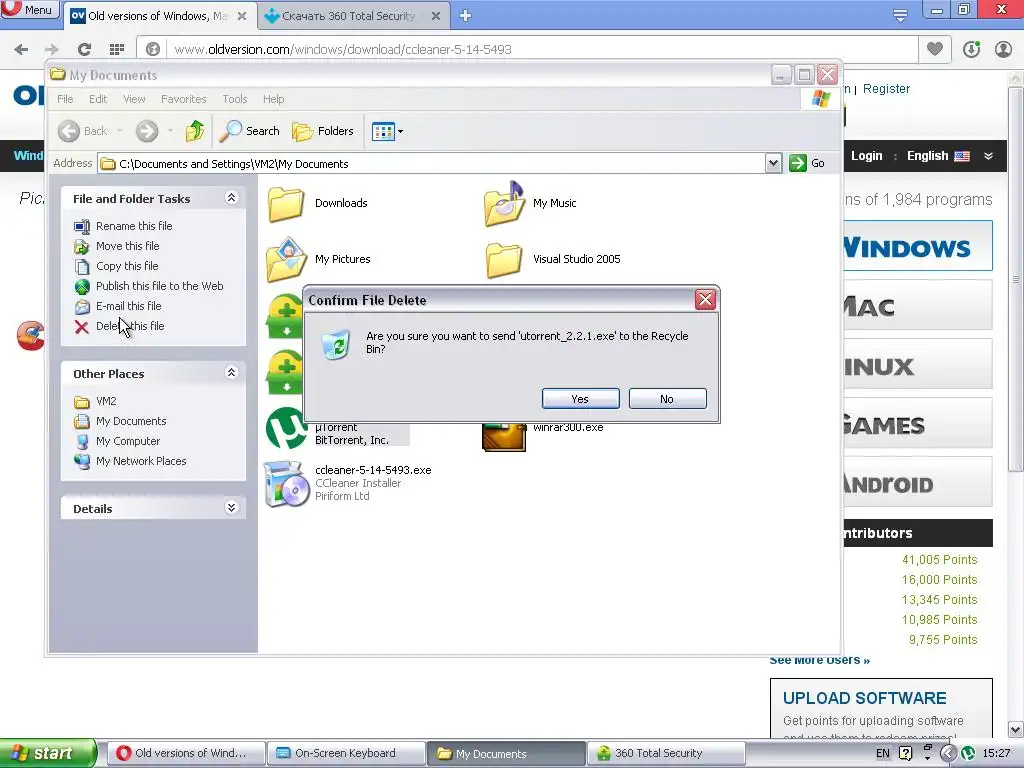Open the View menu in My Documents
The height and width of the screenshot is (768, 1024).
(x=134, y=99)
